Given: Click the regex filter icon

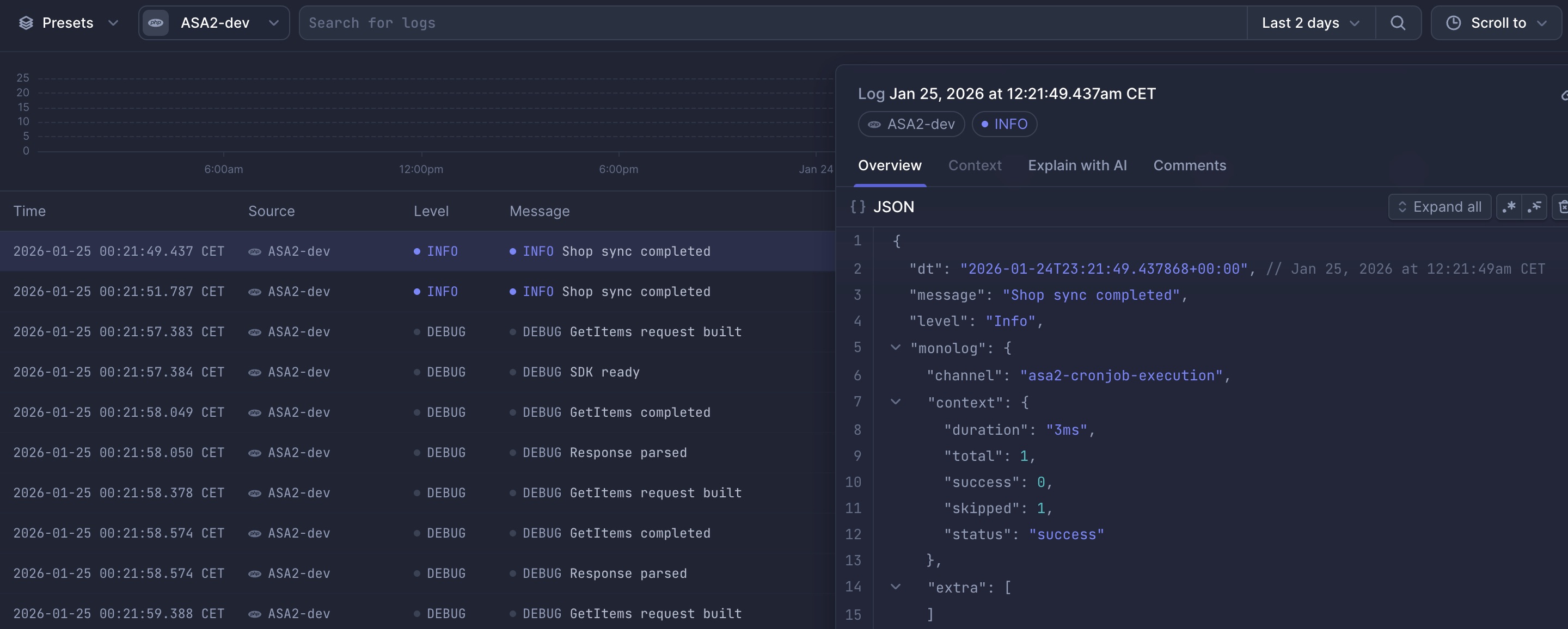Looking at the screenshot, I should [x=1508, y=207].
